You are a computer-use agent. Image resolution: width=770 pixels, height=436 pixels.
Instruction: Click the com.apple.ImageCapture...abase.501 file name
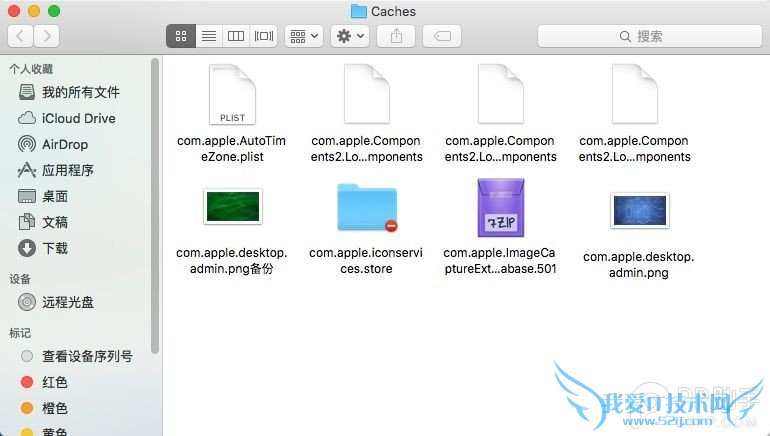pyautogui.click(x=500, y=261)
